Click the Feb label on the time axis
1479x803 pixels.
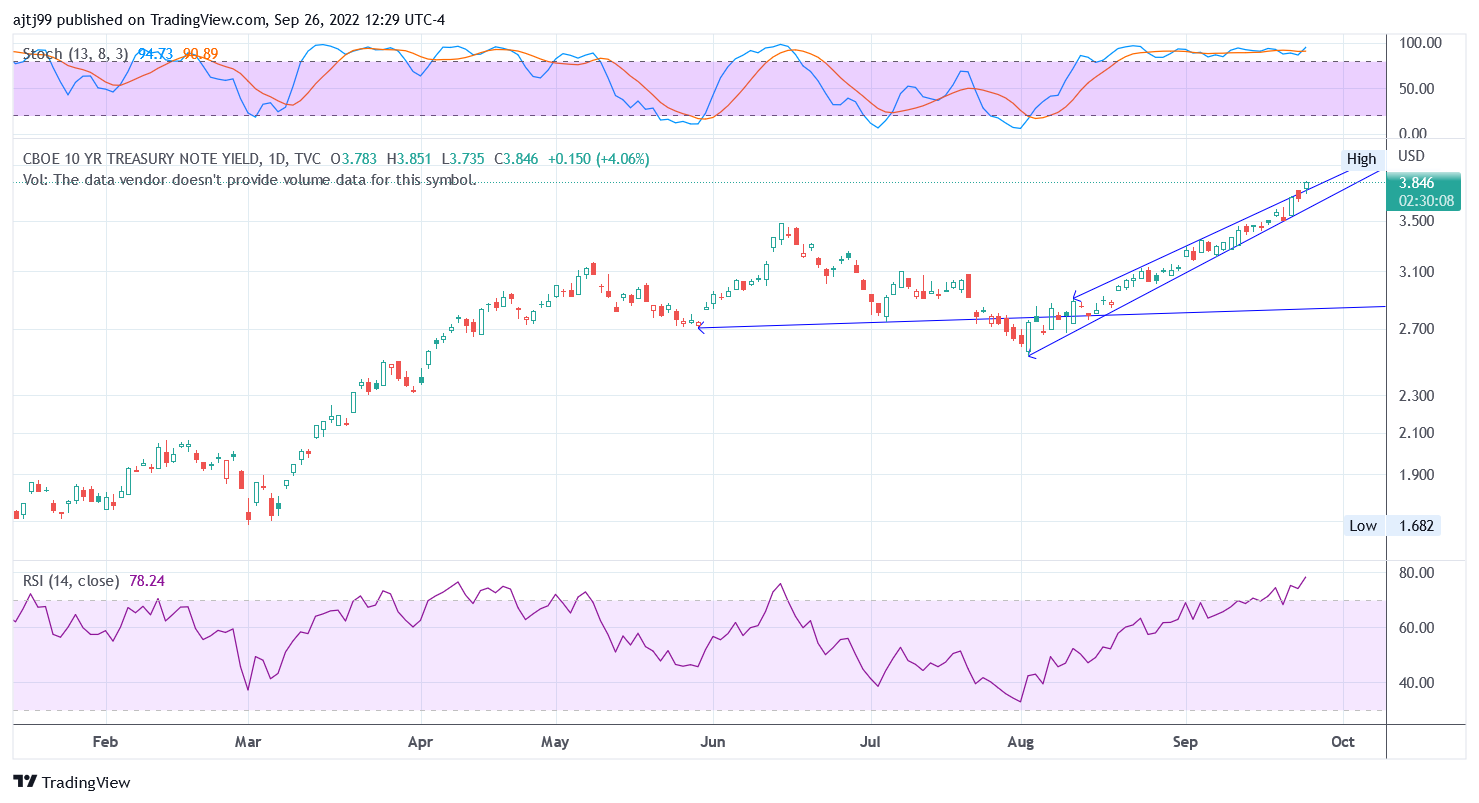click(105, 742)
